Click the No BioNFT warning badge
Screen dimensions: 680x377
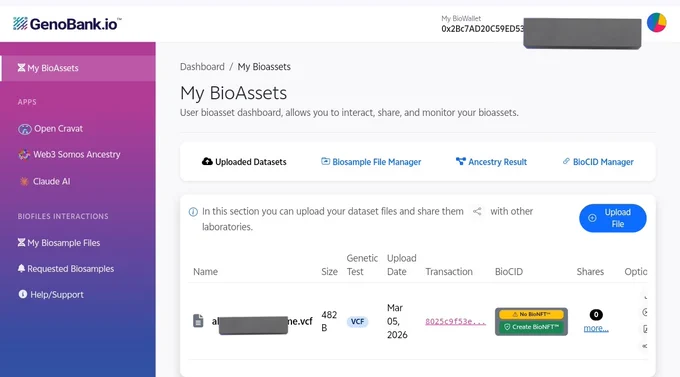click(531, 314)
